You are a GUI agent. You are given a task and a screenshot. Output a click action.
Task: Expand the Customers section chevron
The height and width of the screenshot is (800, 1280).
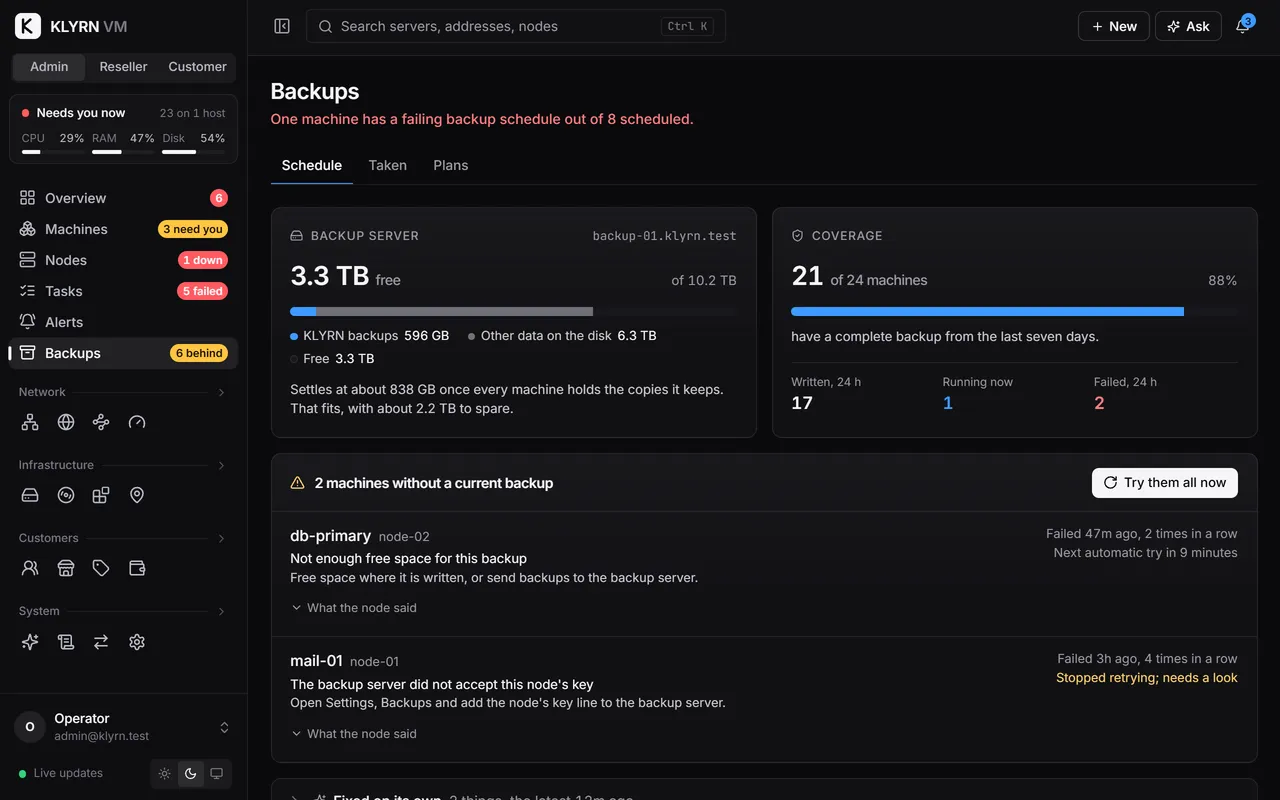[222, 538]
